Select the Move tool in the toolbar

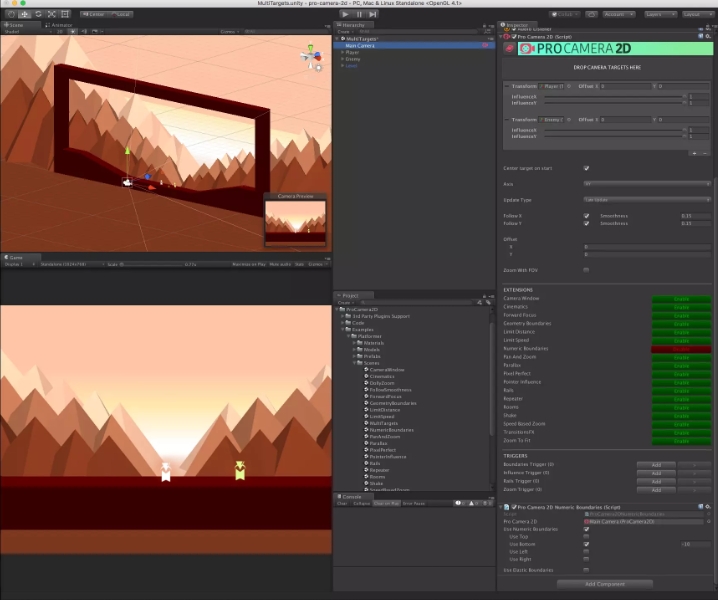tap(25, 14)
